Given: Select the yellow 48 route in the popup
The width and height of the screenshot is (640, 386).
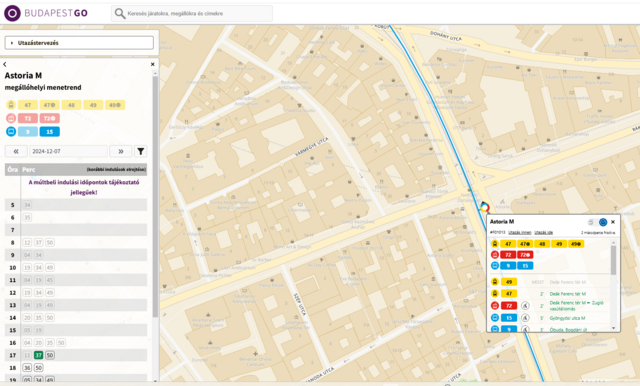Looking at the screenshot, I should [542, 244].
